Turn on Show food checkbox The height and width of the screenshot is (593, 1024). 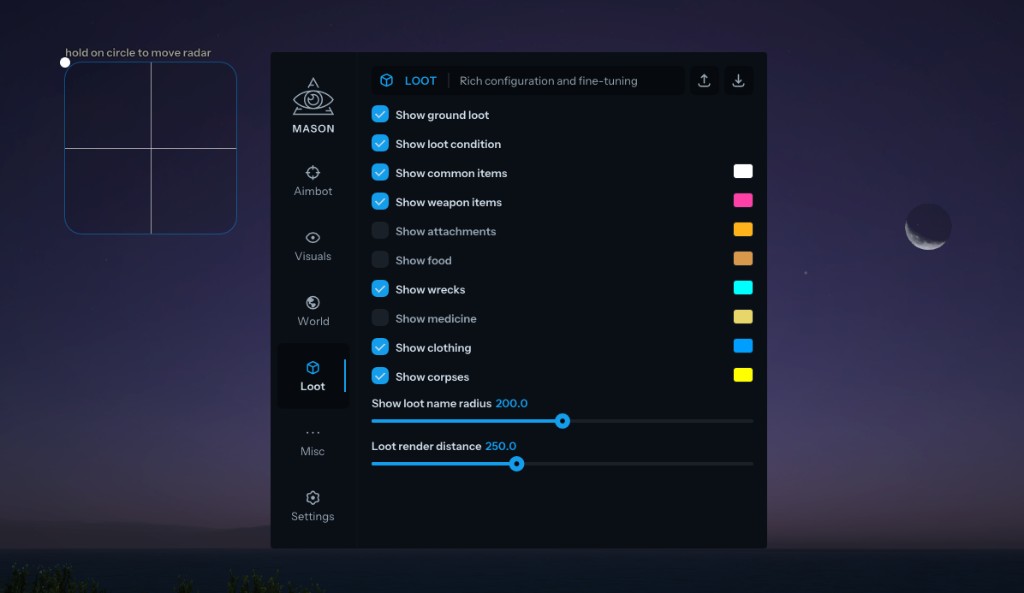380,260
